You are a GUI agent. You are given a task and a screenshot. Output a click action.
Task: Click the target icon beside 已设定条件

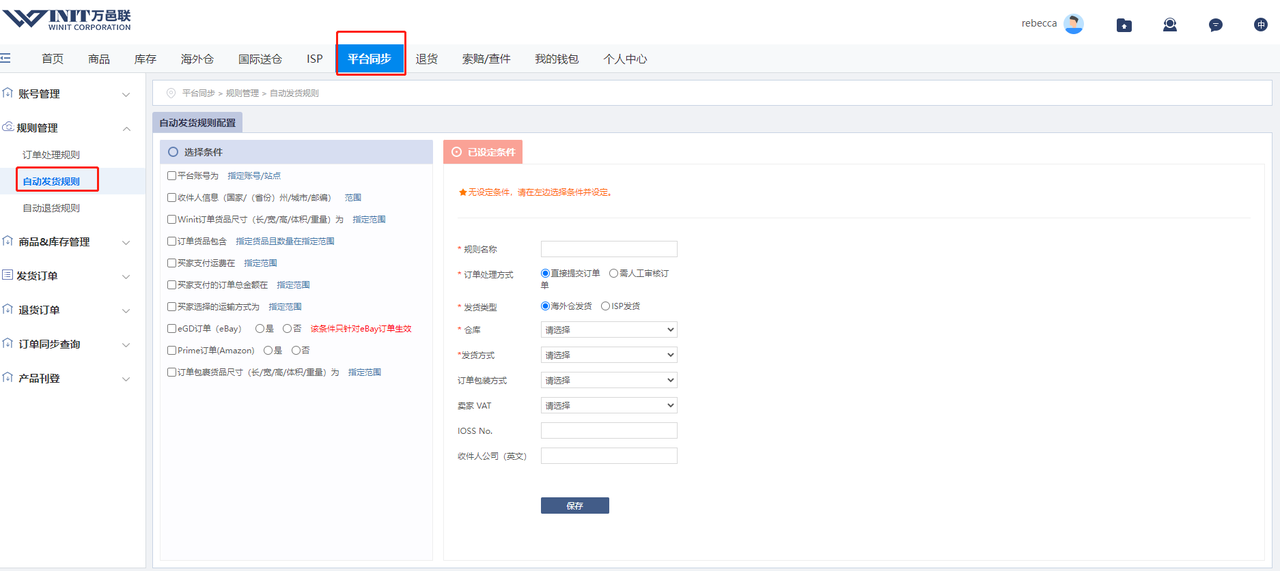pos(457,152)
